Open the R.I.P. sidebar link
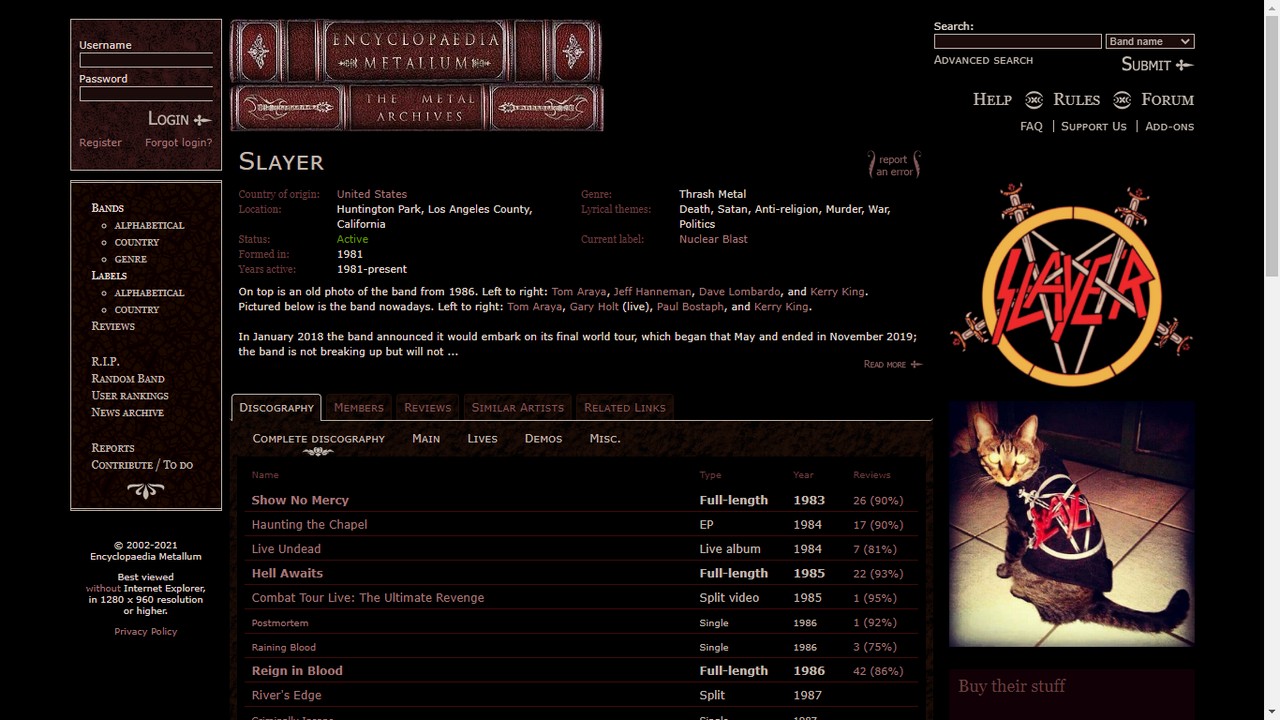The width and height of the screenshot is (1280, 720). point(105,361)
